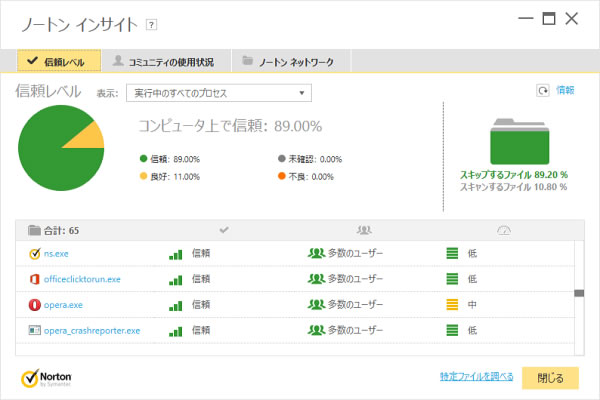Viewport: 600px width, 400px height.
Task: Click the orange 不良 legend dot
Action: 282,176
